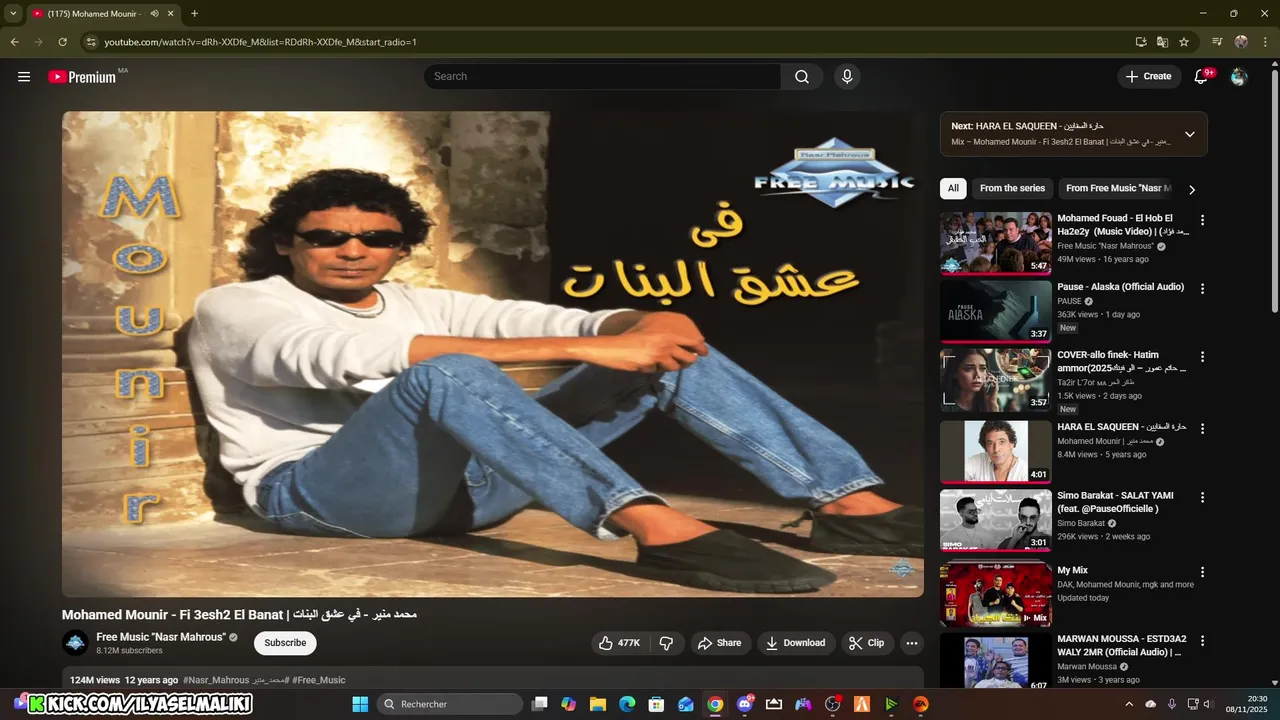Select the All filter chip
Screen dimensions: 1280x720
click(x=953, y=188)
